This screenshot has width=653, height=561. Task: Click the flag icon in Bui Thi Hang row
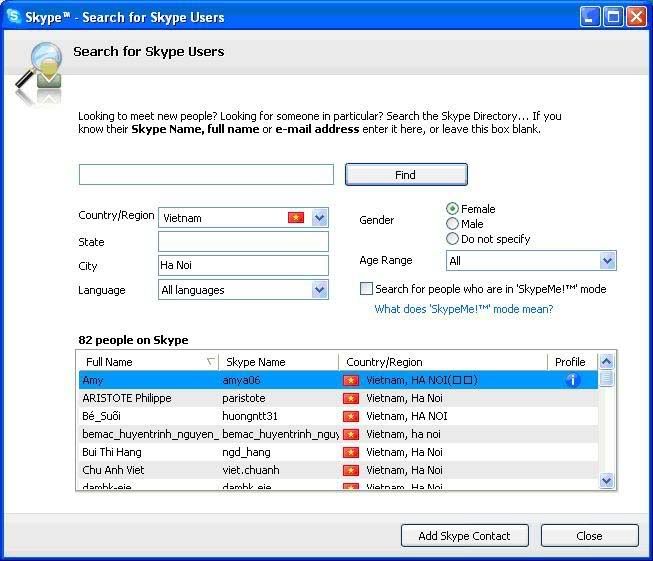click(x=351, y=452)
